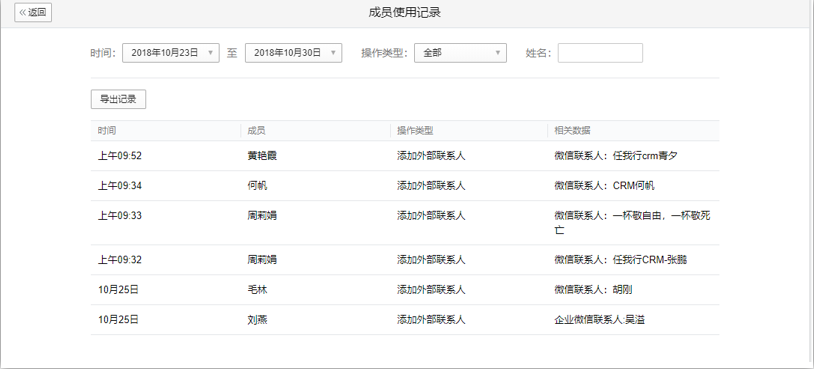Click the 上午09:32 time entry

point(119,259)
